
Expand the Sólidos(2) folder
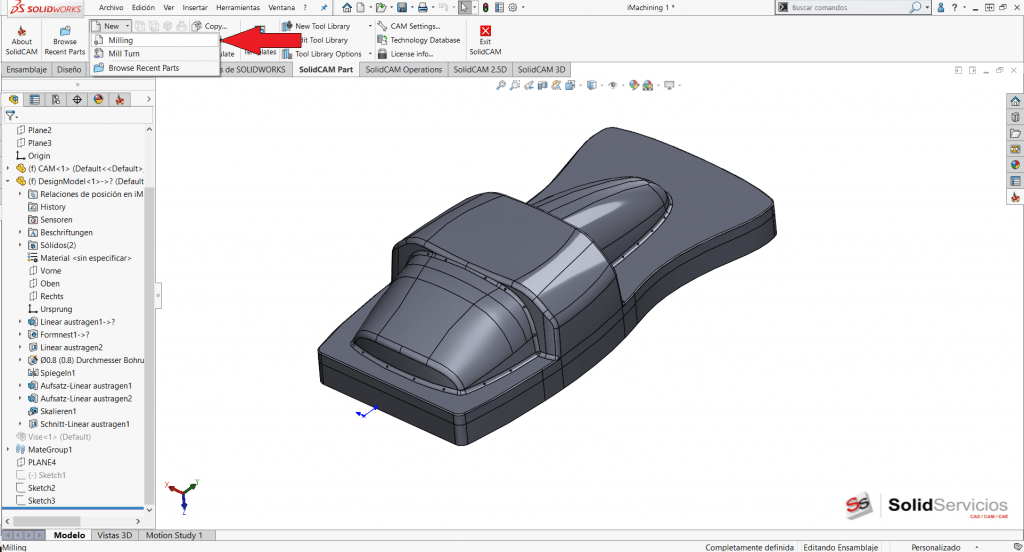coord(20,245)
